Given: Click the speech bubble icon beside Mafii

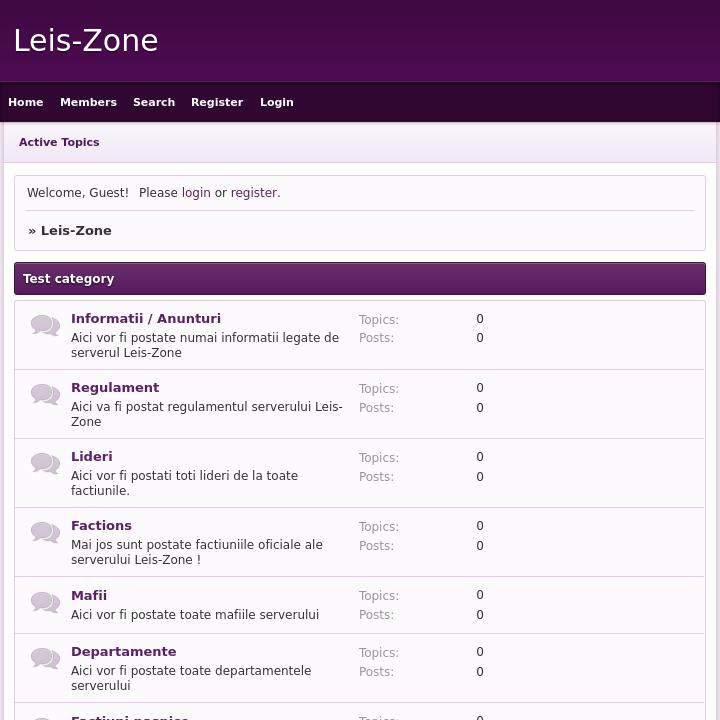Looking at the screenshot, I should pos(45,602).
